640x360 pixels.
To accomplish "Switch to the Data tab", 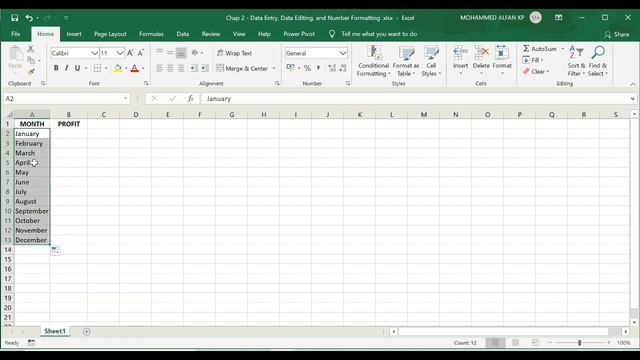I will click(x=182, y=34).
